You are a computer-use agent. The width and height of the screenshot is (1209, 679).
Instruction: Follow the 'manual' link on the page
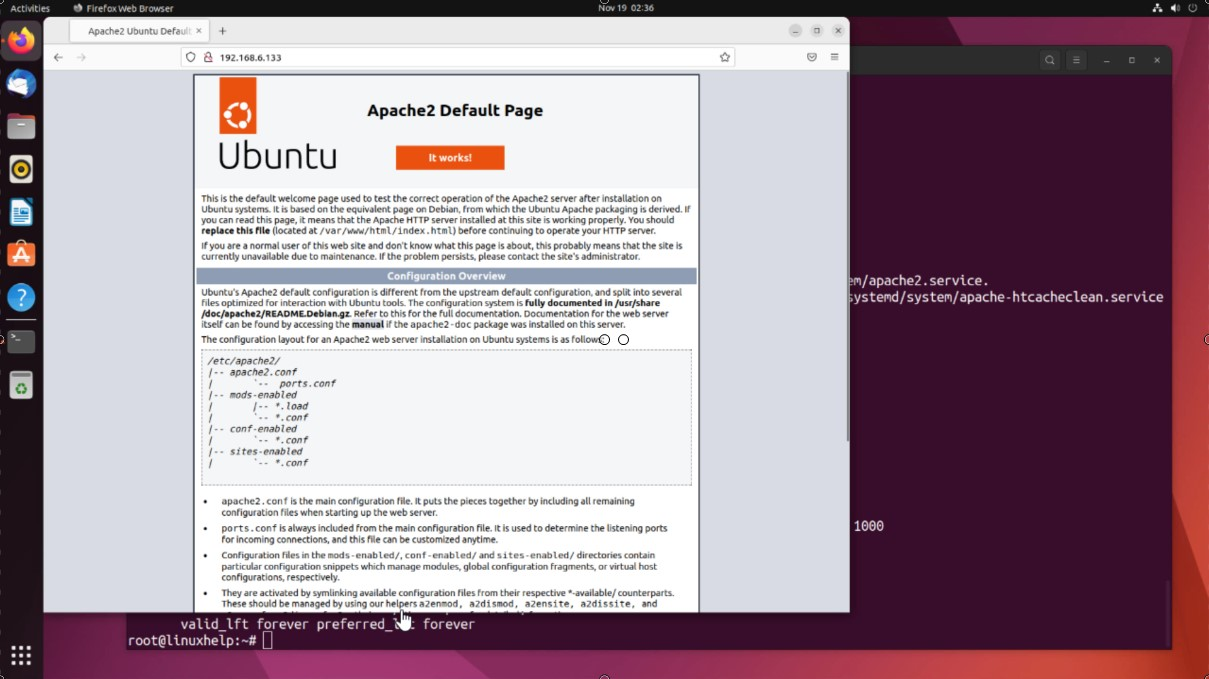point(366,324)
